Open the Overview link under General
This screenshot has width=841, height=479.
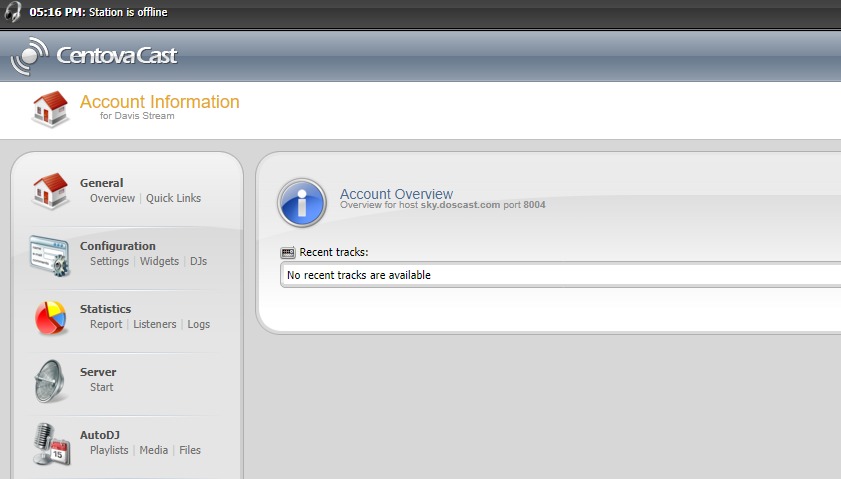(x=112, y=198)
